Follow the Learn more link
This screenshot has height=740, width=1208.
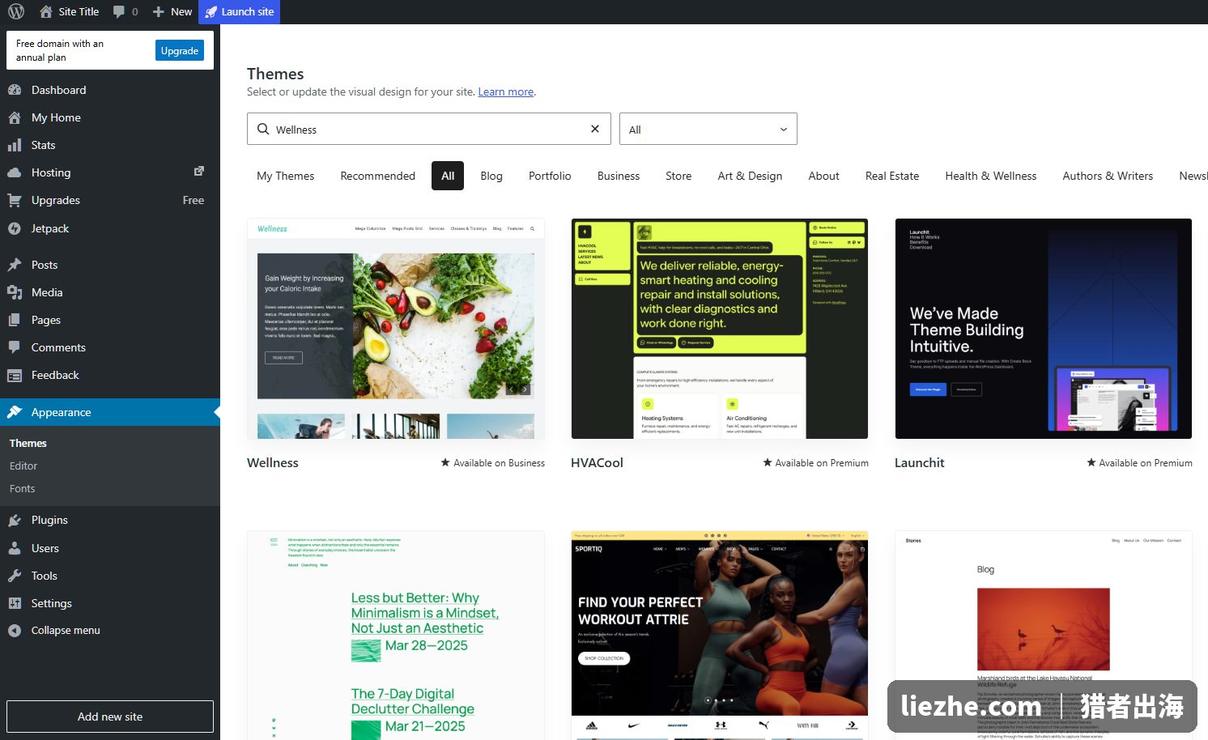click(505, 92)
